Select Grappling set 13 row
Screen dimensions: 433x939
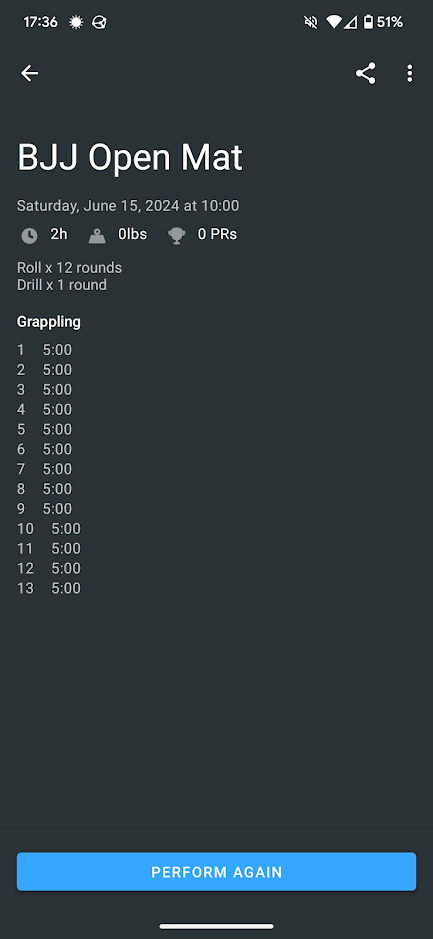tap(49, 588)
